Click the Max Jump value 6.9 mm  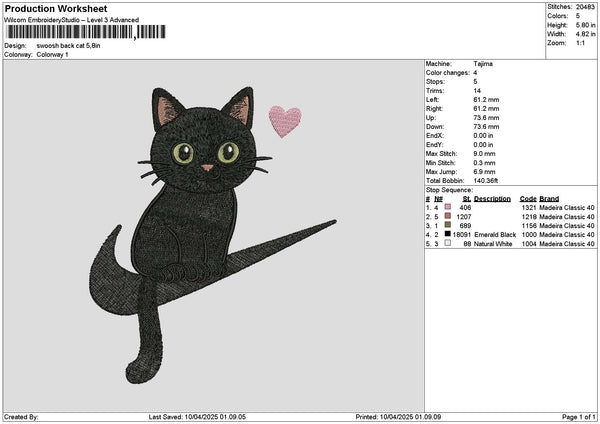[484, 172]
